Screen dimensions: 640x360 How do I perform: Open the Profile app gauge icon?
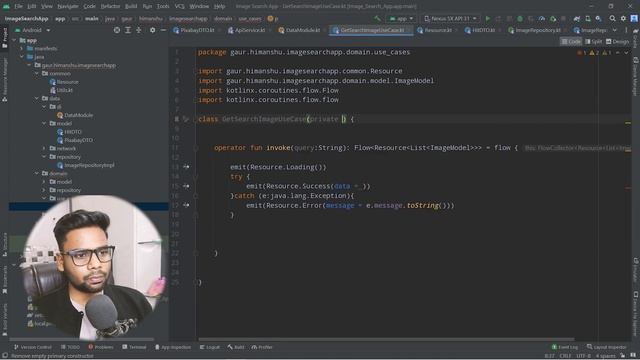pyautogui.click(x=542, y=19)
